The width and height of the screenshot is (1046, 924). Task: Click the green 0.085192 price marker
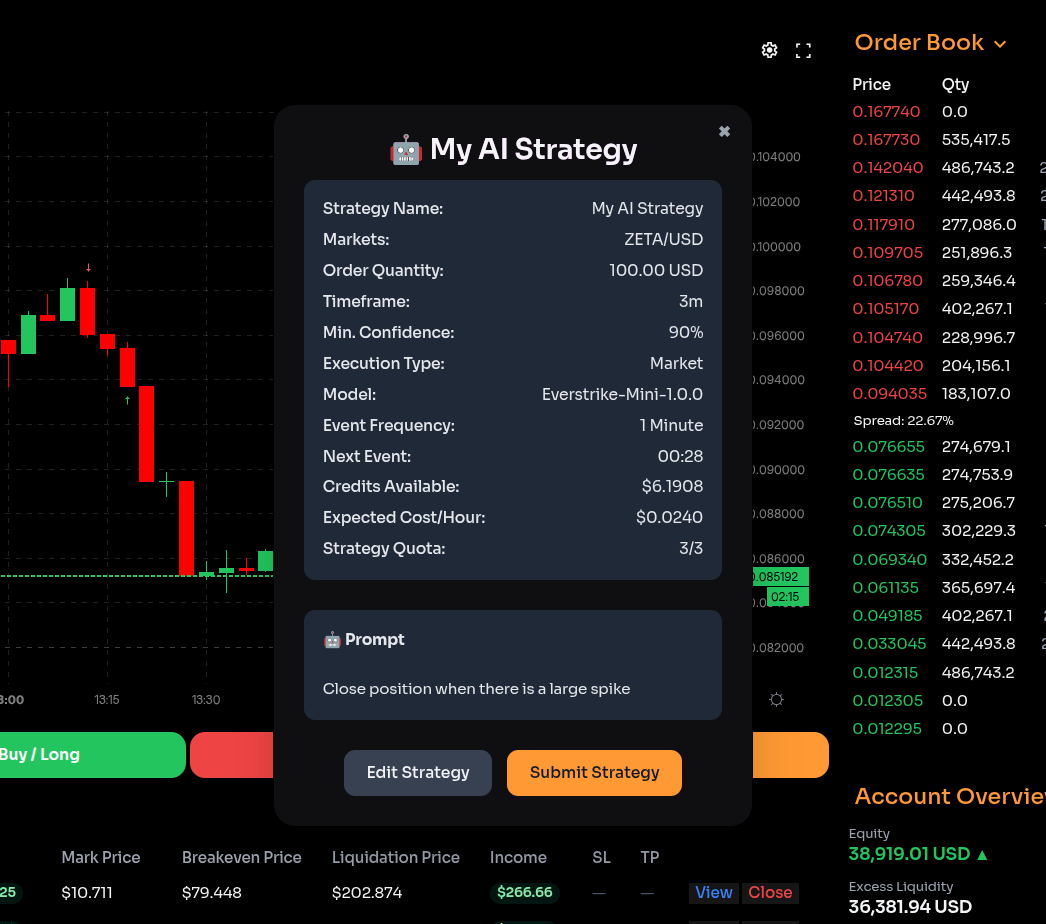click(x=780, y=577)
